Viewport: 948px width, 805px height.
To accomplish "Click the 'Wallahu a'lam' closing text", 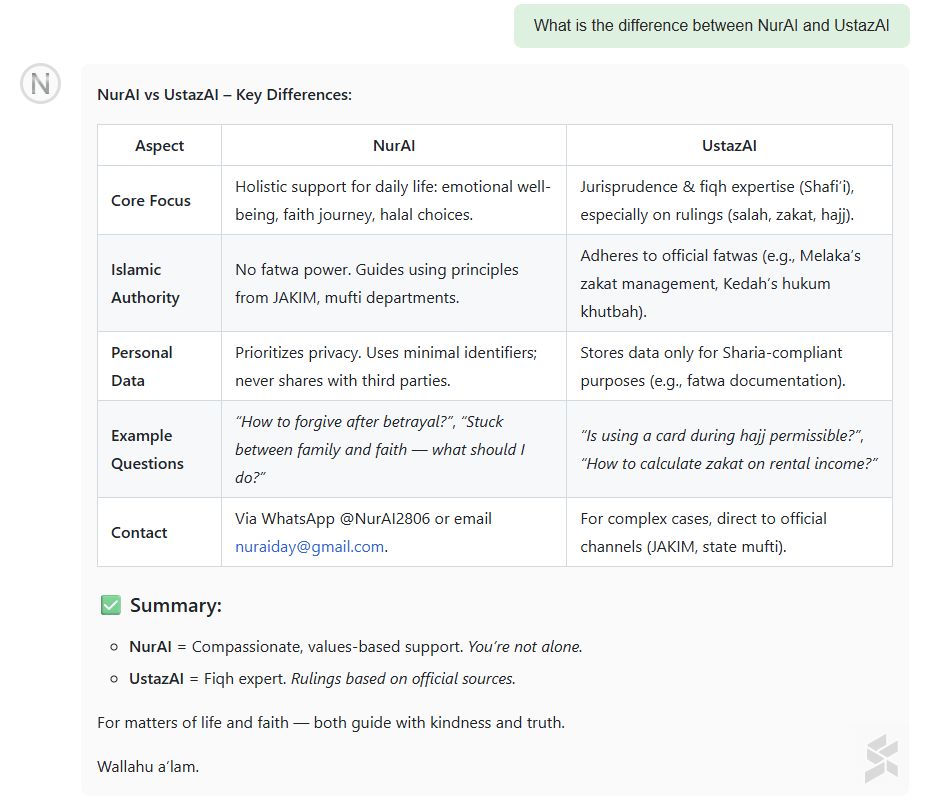I will coord(148,767).
